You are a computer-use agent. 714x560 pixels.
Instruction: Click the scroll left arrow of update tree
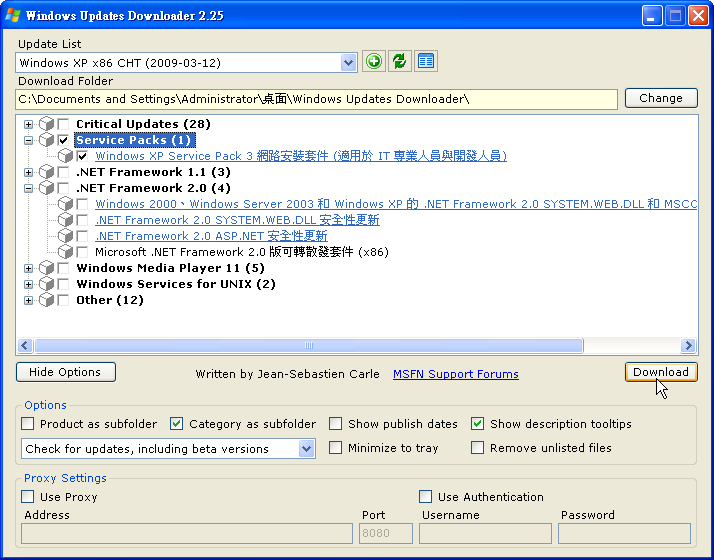[25, 346]
